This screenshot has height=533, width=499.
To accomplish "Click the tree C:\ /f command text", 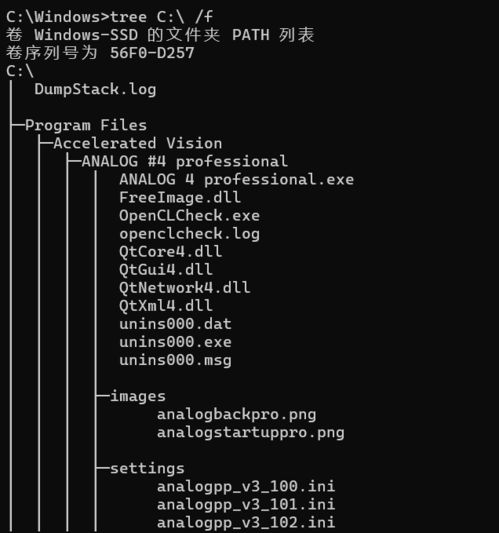I will pos(161,17).
